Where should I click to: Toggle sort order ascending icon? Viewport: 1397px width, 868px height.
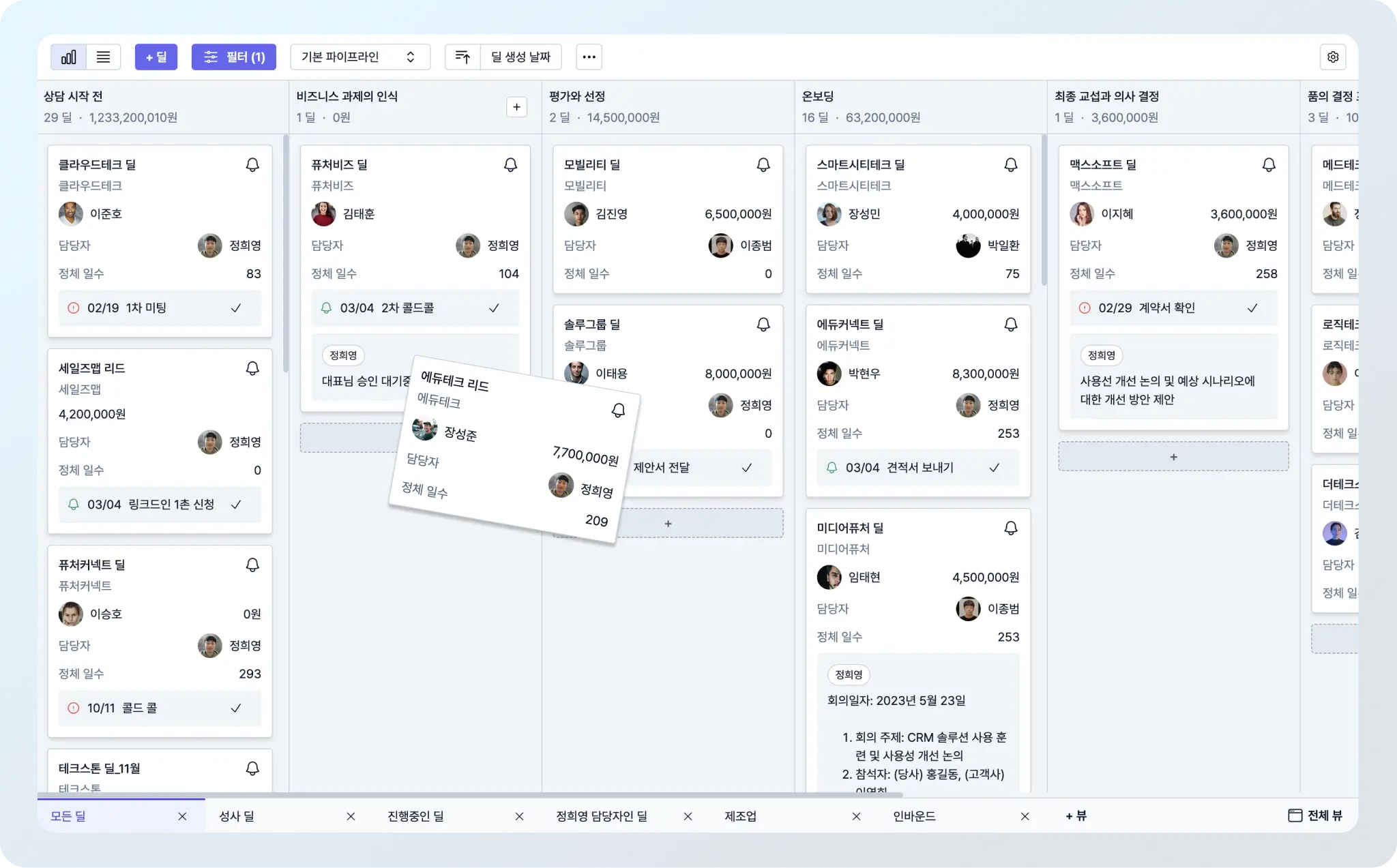coord(462,57)
